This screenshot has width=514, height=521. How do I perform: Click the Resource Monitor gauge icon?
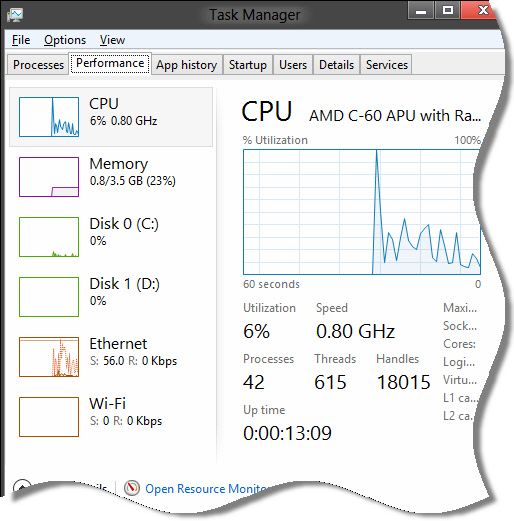[x=132, y=488]
